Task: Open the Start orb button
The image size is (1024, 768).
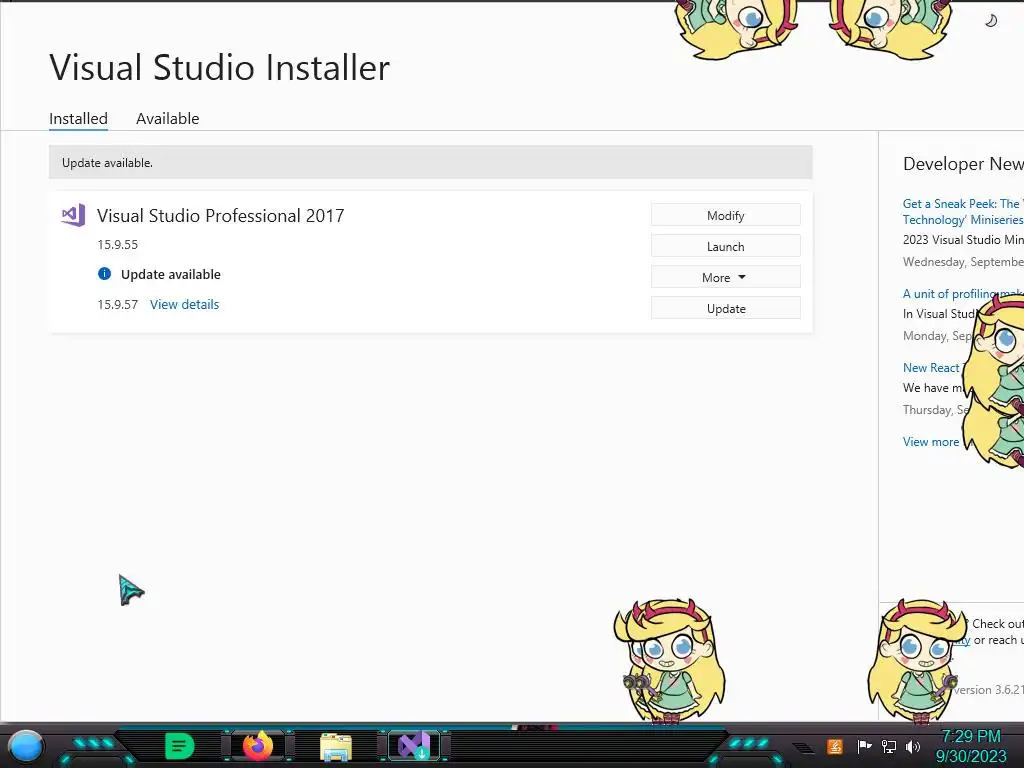Action: pos(26,746)
